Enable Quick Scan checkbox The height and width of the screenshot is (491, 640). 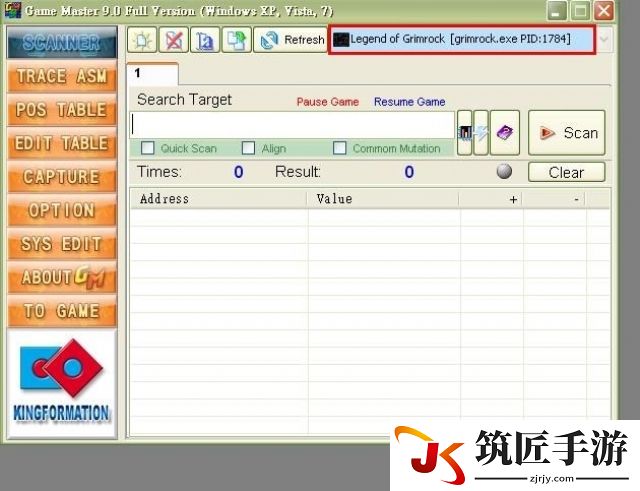click(x=147, y=148)
